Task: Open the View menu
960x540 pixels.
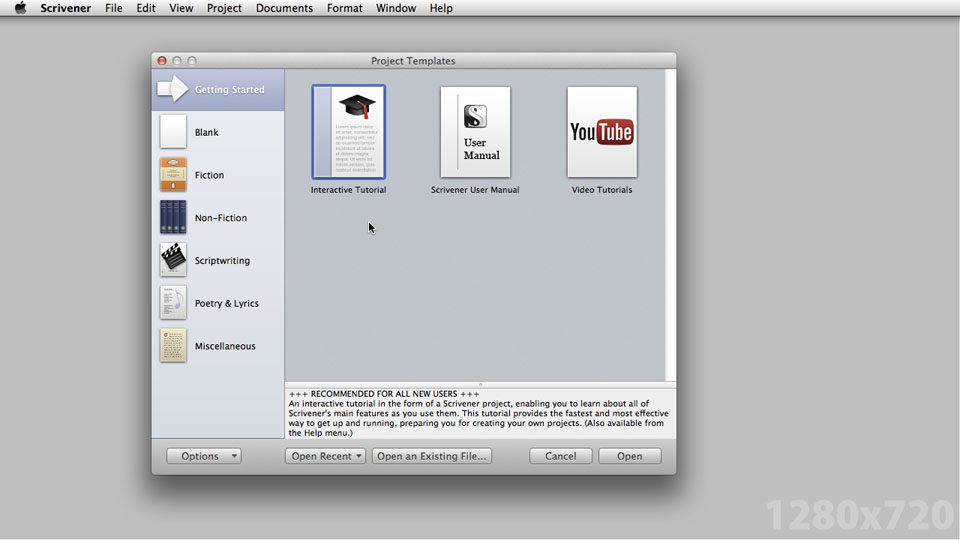Action: coord(181,8)
